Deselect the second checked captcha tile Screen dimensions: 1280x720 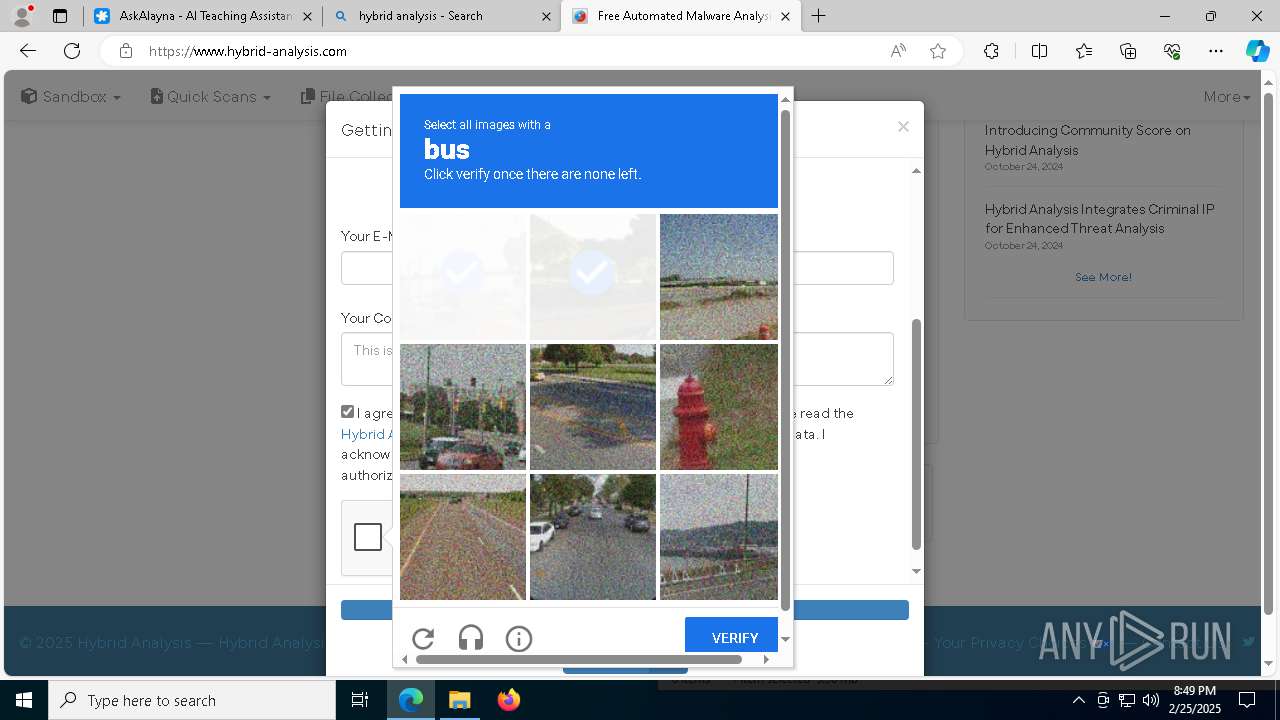(x=593, y=277)
